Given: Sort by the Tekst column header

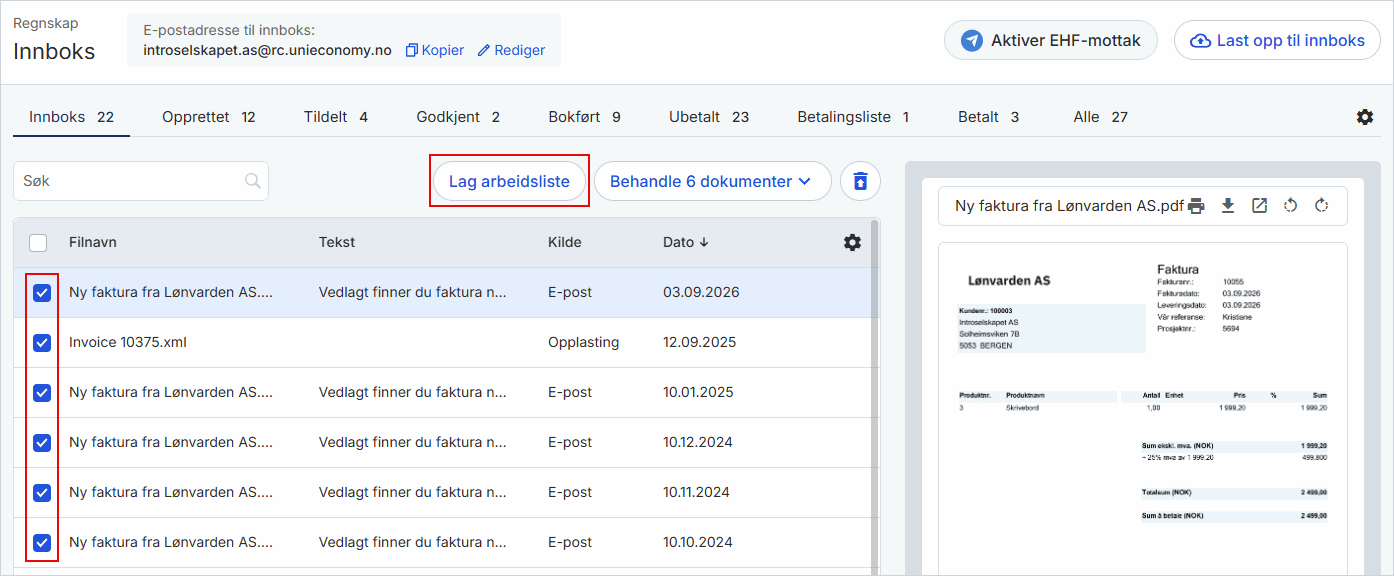Looking at the screenshot, I should point(337,242).
